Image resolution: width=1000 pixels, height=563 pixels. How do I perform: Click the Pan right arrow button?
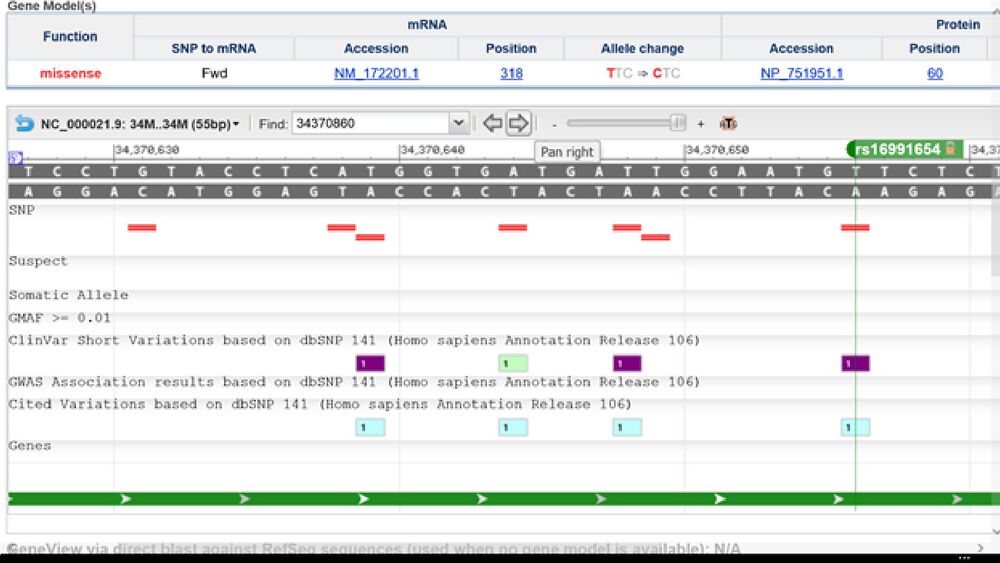[518, 123]
